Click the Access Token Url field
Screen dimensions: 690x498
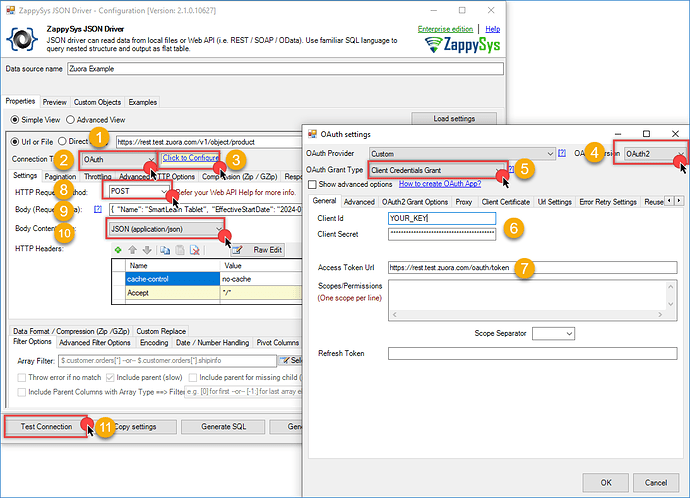pos(532,267)
